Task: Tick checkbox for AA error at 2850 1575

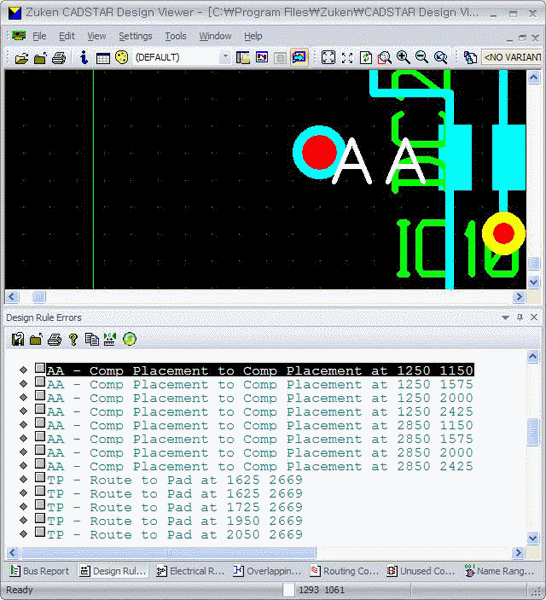Action: [x=40, y=437]
